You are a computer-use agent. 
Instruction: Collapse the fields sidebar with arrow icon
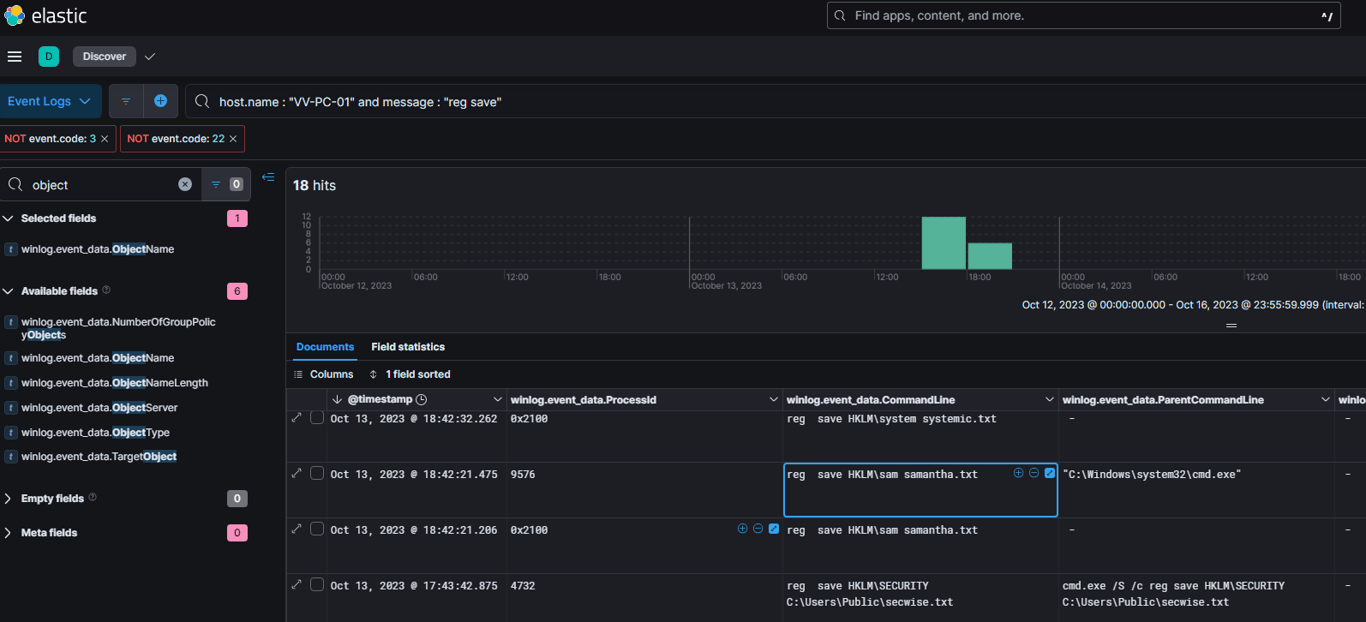tap(268, 178)
